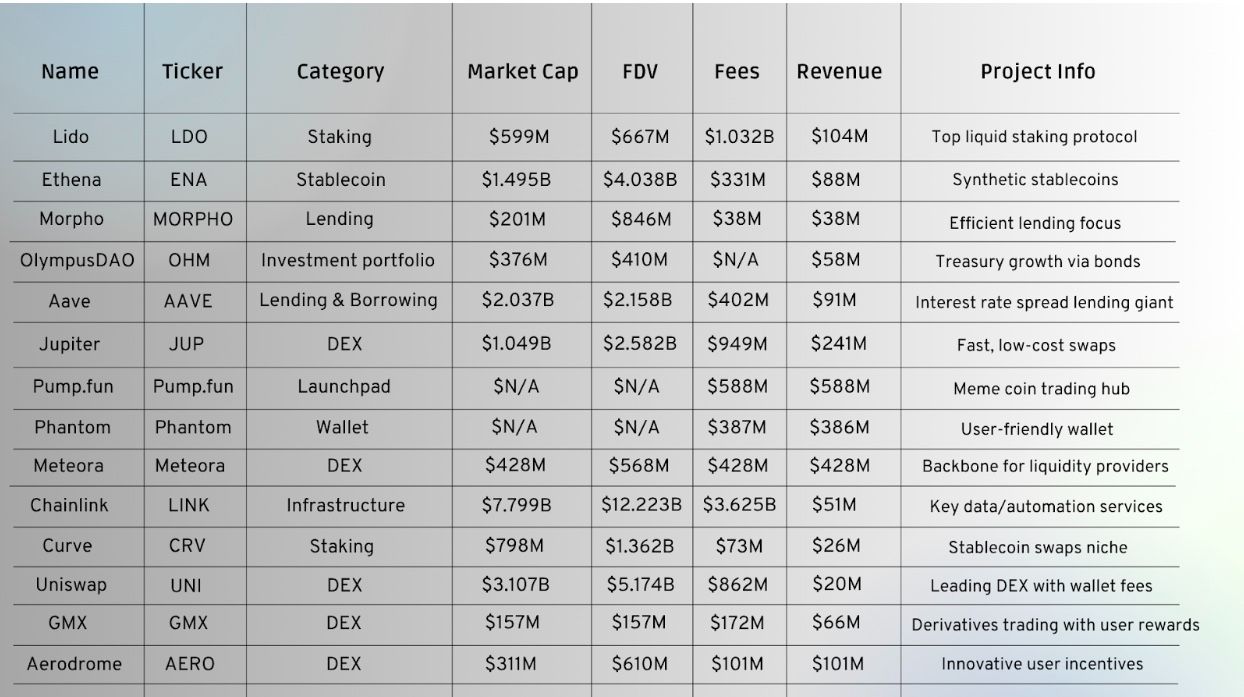The height and width of the screenshot is (697, 1244).
Task: Select the Jupiter $241M revenue cell
Action: (x=838, y=344)
